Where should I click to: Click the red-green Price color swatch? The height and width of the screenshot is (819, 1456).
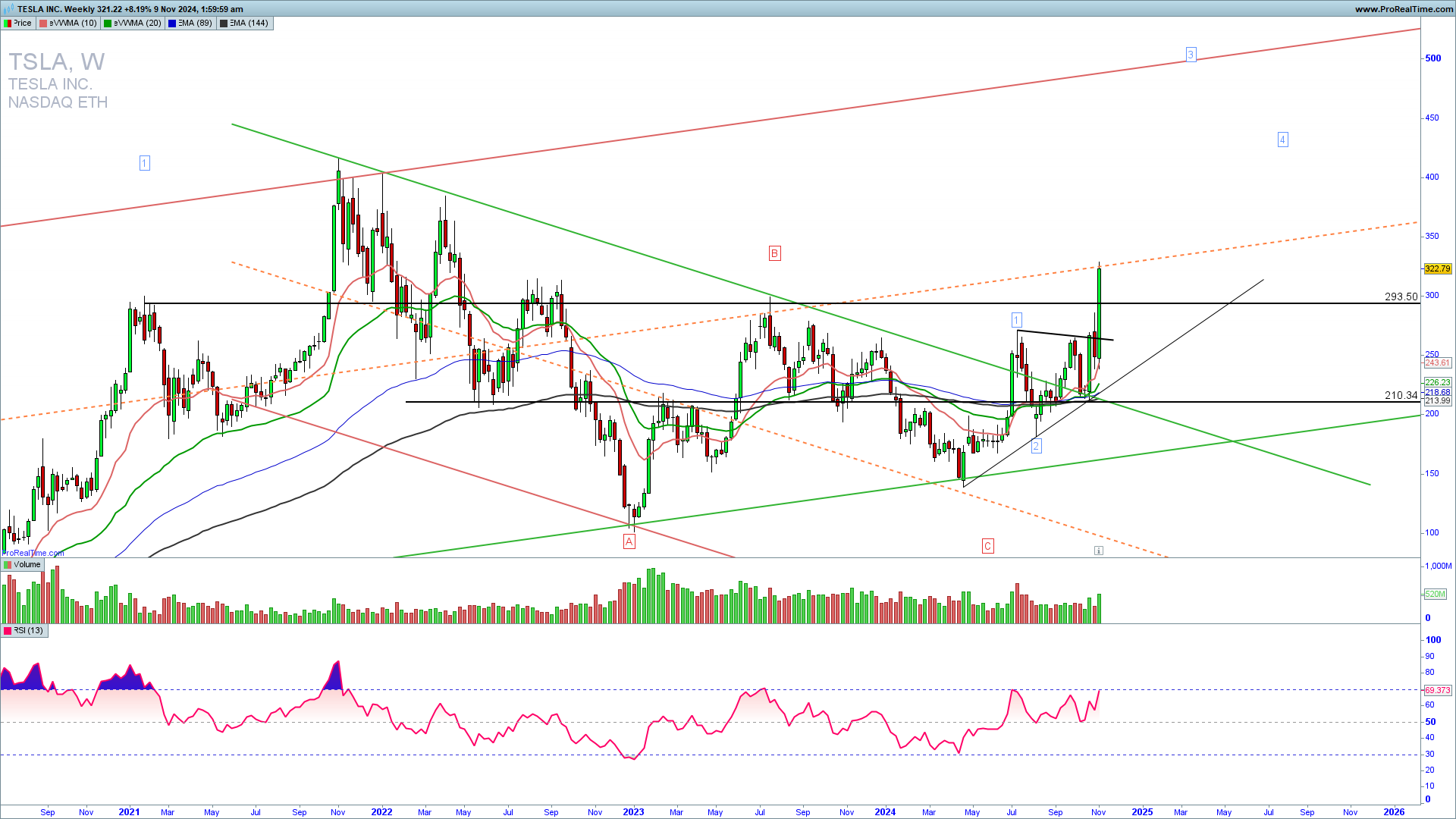[x=8, y=23]
